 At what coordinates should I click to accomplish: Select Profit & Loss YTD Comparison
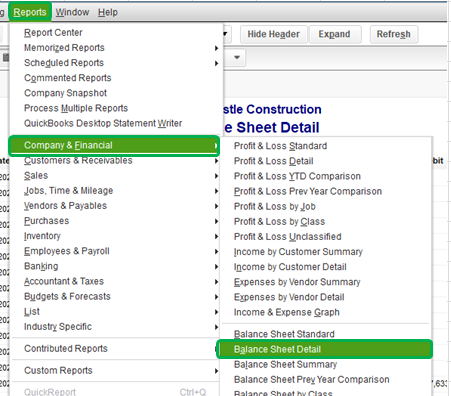pyautogui.click(x=326, y=176)
